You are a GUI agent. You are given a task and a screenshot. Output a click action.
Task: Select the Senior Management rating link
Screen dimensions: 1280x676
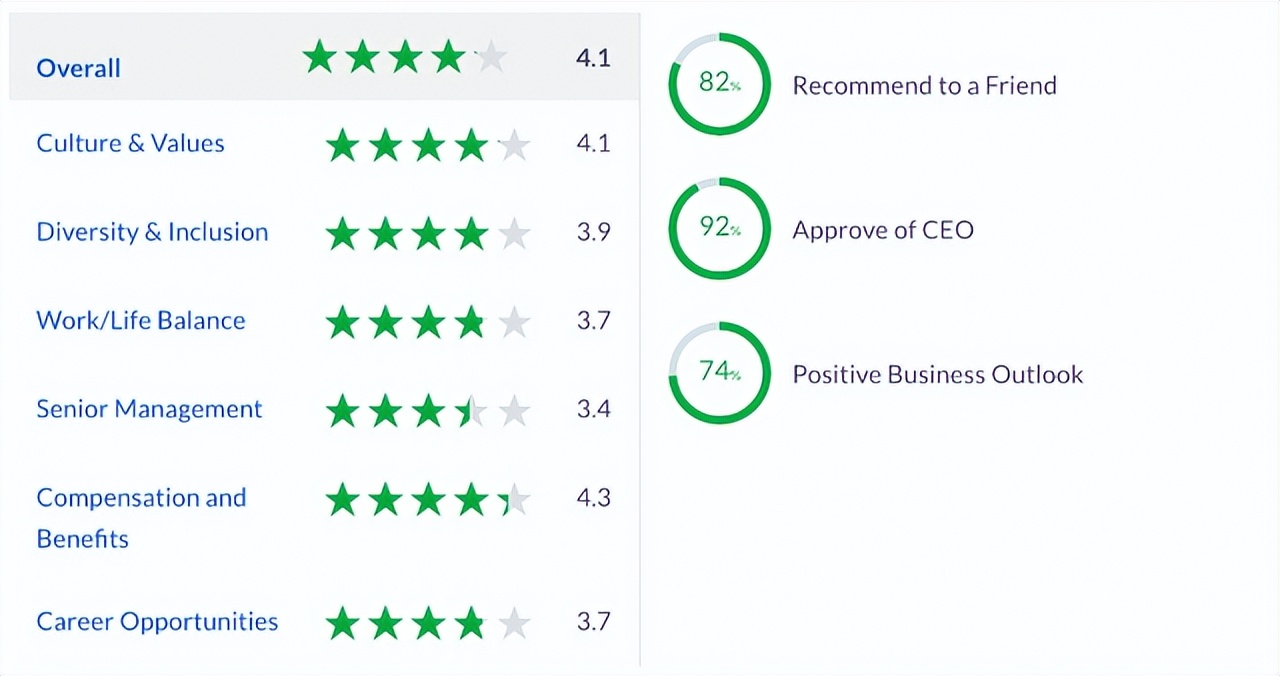click(x=149, y=409)
